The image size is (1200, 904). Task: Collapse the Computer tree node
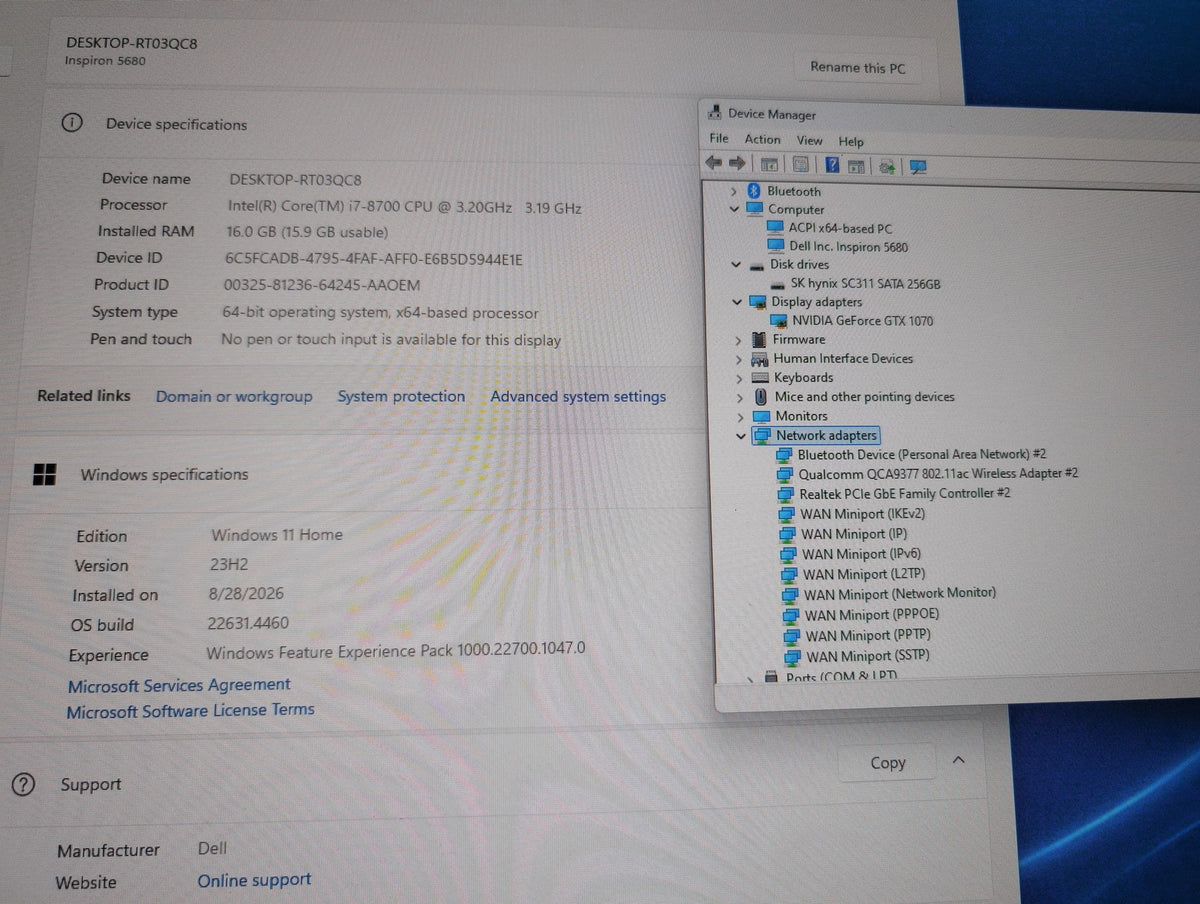[735, 209]
